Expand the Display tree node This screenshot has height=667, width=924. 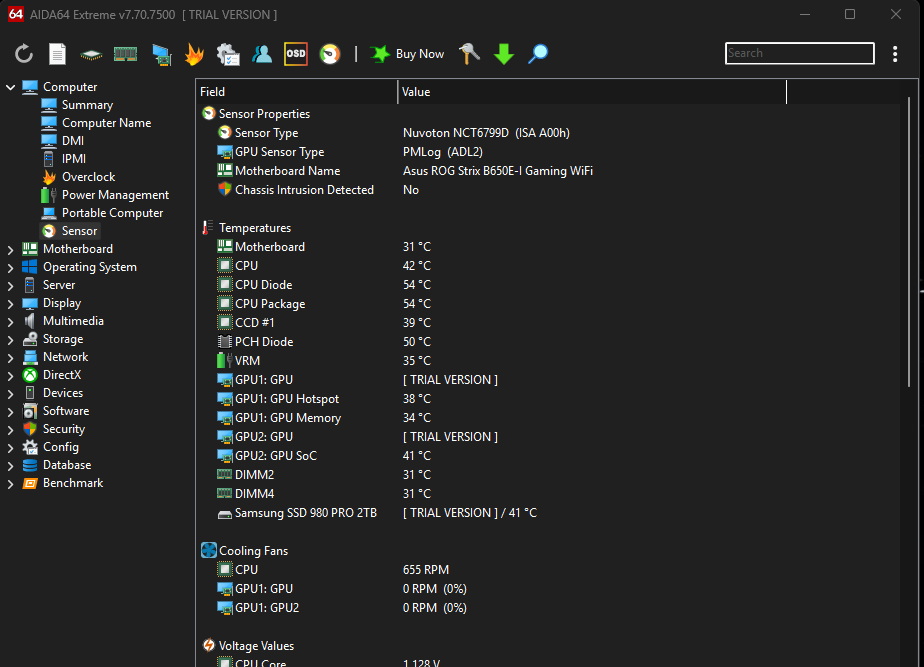coord(10,304)
